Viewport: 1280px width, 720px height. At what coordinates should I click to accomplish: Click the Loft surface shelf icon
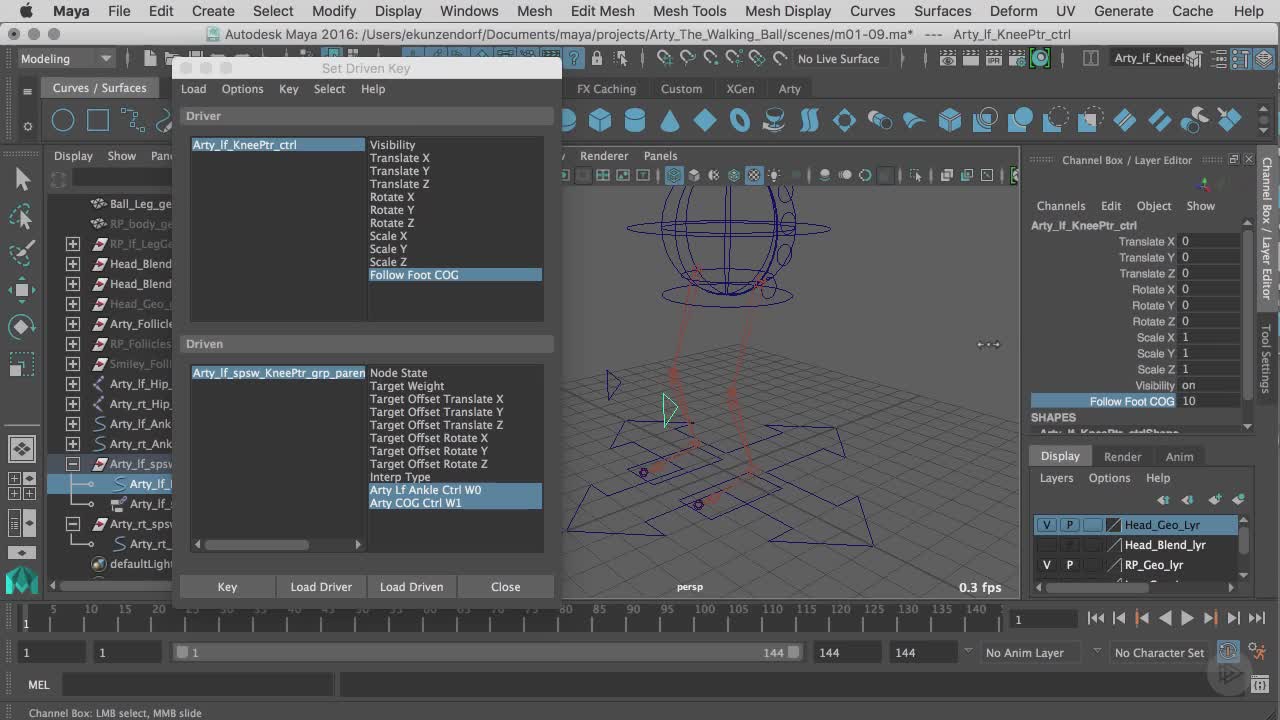pyautogui.click(x=810, y=121)
